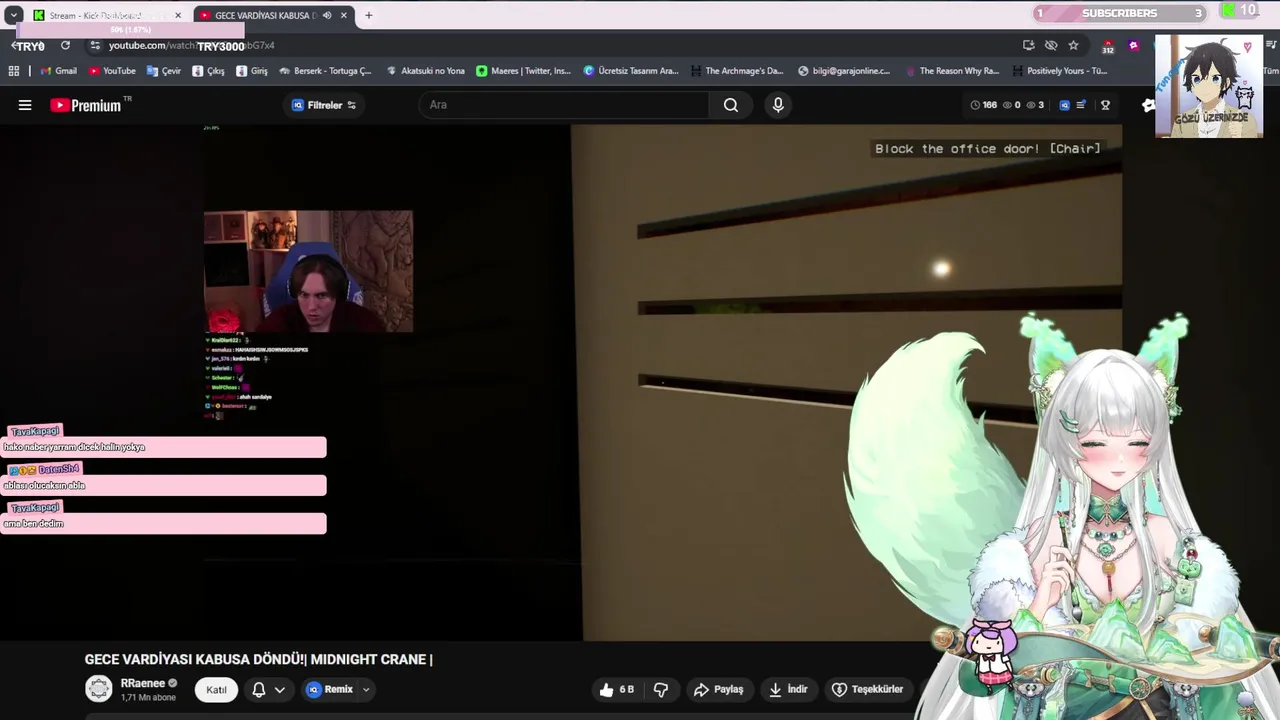Share the video with Paylaş
This screenshot has height=720, width=1280.
coord(719,689)
